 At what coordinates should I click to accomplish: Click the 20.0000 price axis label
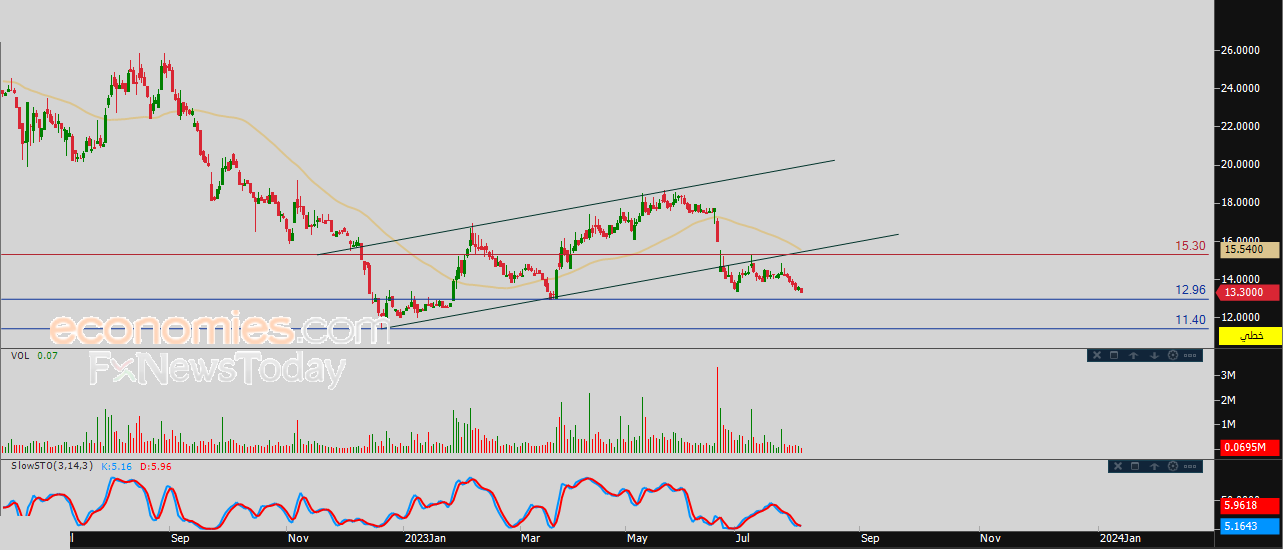point(1239,164)
